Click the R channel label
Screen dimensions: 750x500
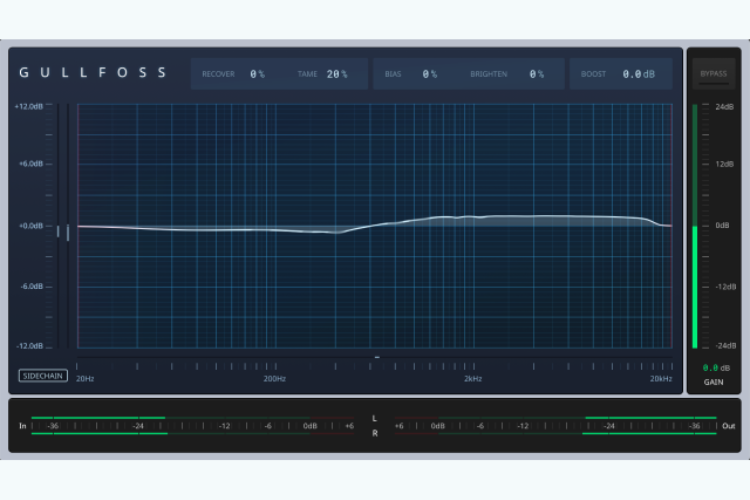(375, 433)
